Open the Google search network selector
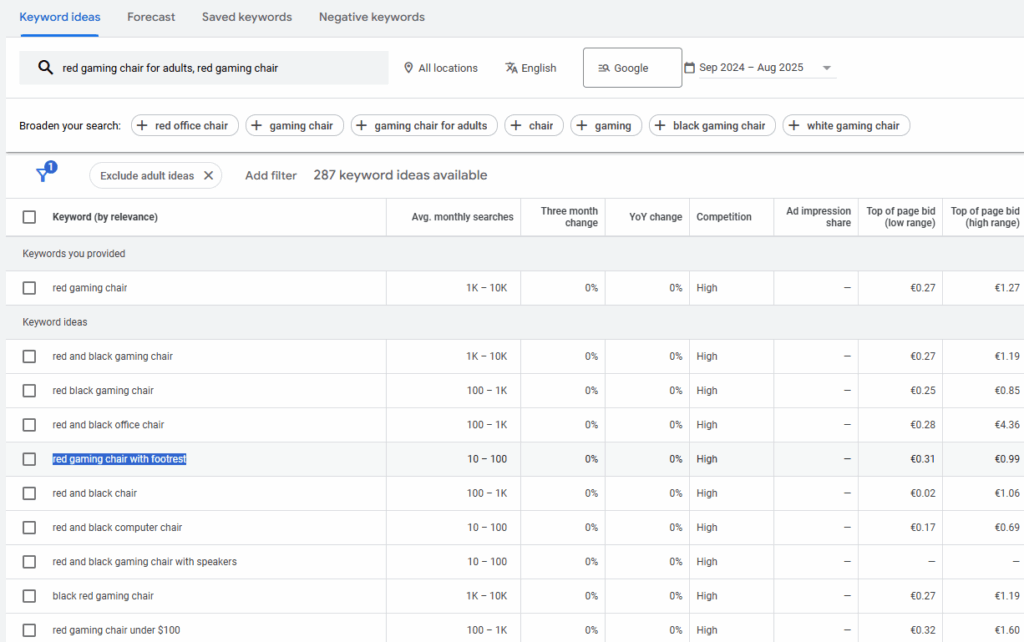Image resolution: width=1024 pixels, height=642 pixels. point(632,68)
